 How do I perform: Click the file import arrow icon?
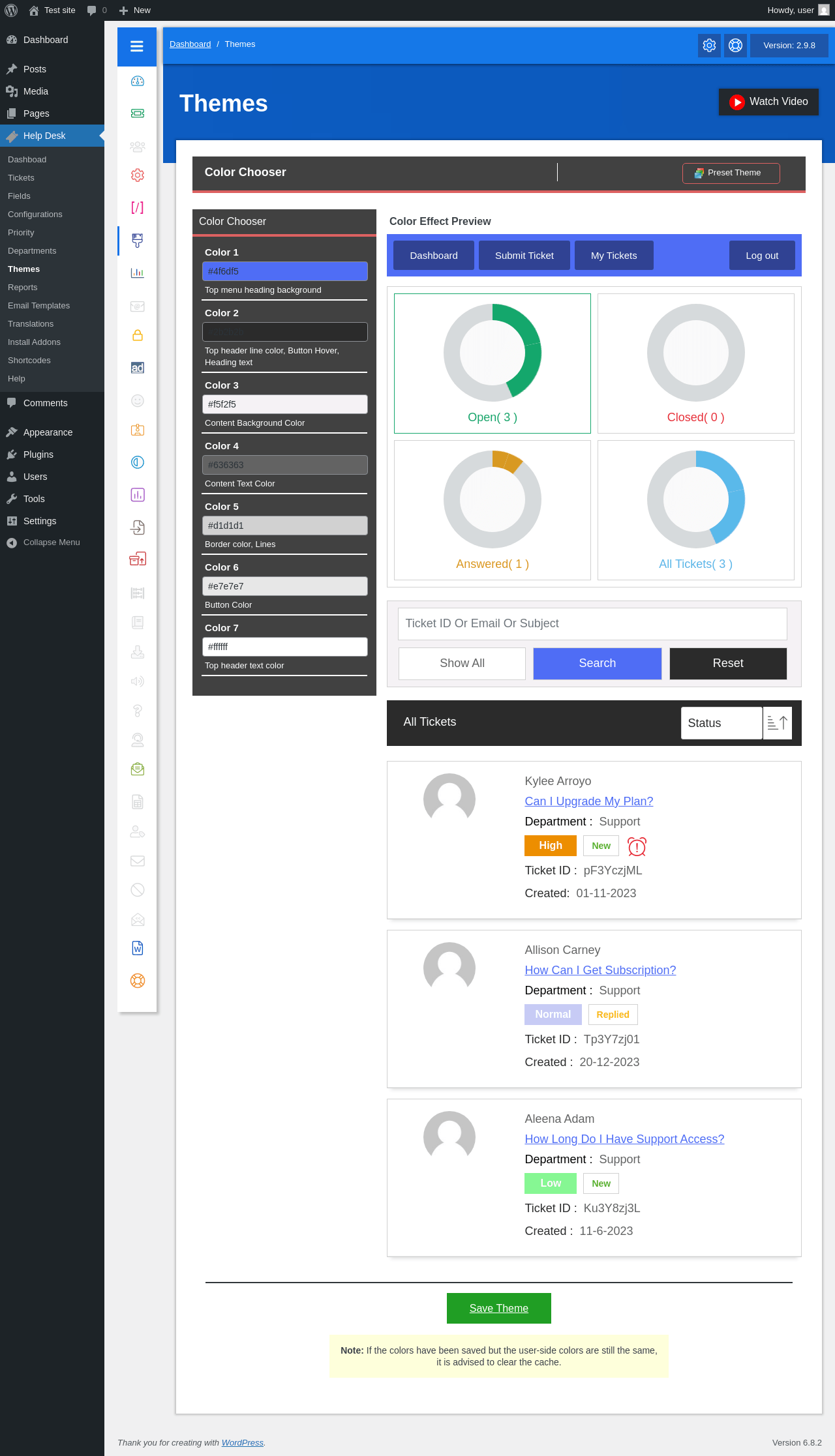(138, 527)
